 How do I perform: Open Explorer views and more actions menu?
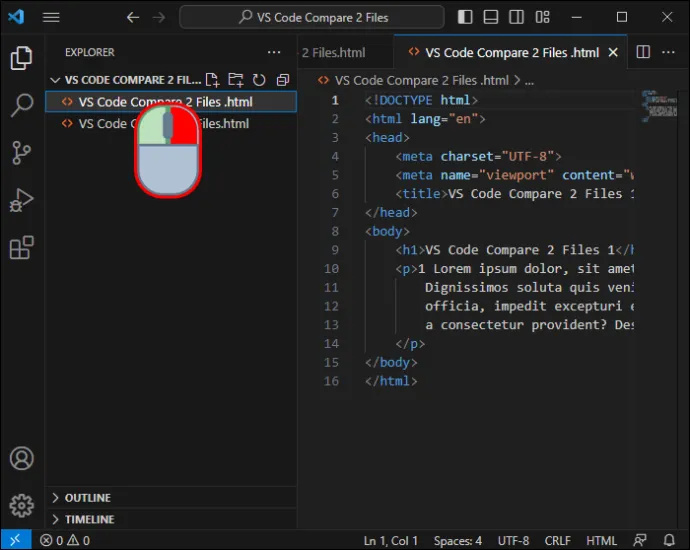[274, 52]
